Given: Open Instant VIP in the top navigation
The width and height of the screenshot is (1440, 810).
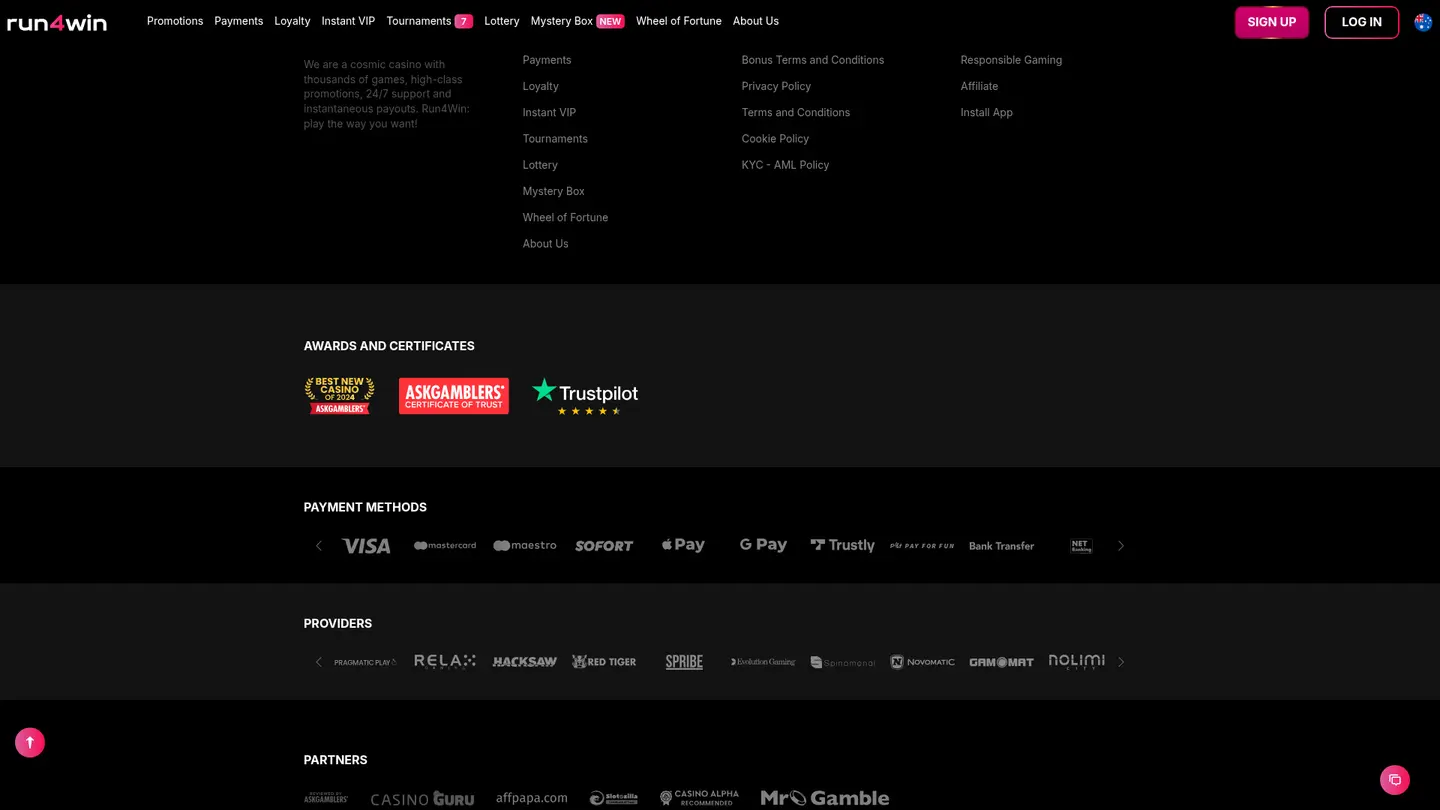Looking at the screenshot, I should click(348, 21).
